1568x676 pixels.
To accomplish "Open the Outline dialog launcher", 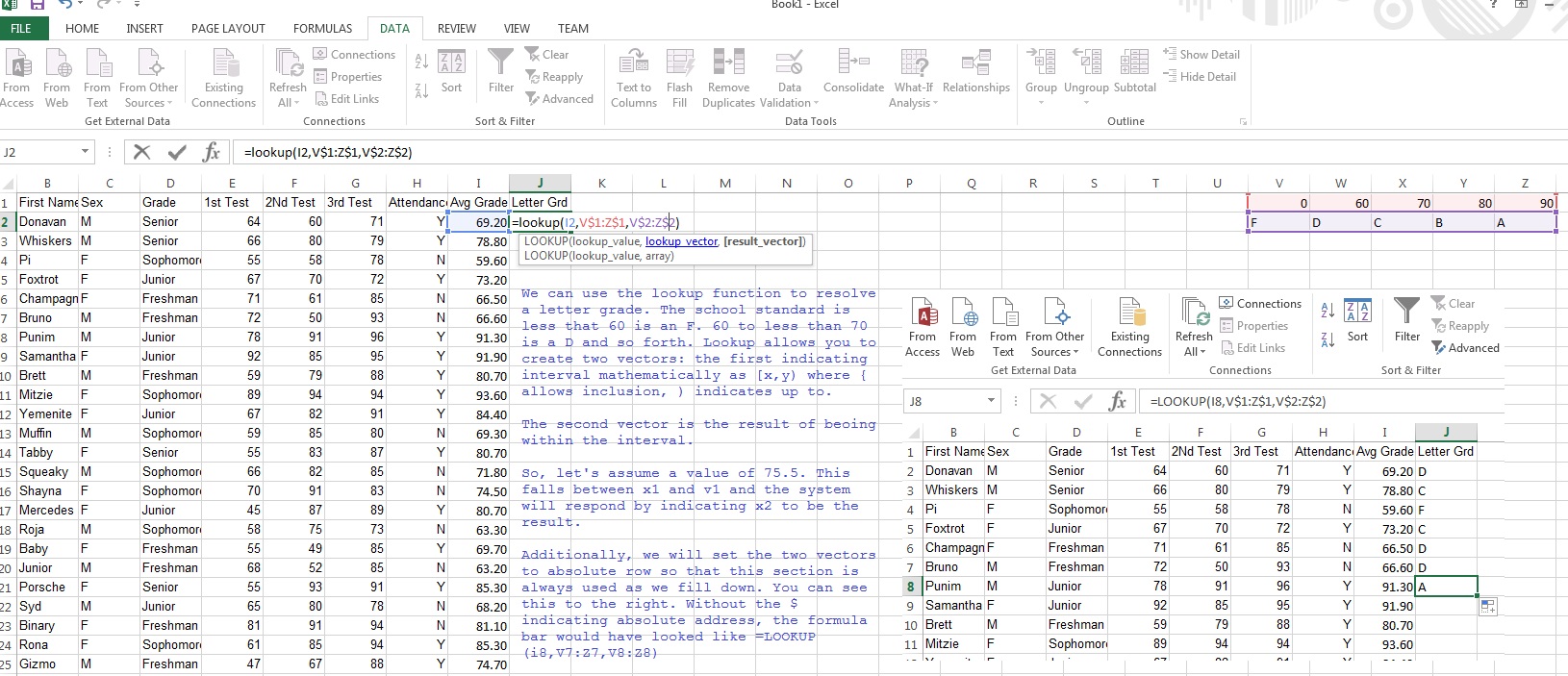I will coord(1242,122).
